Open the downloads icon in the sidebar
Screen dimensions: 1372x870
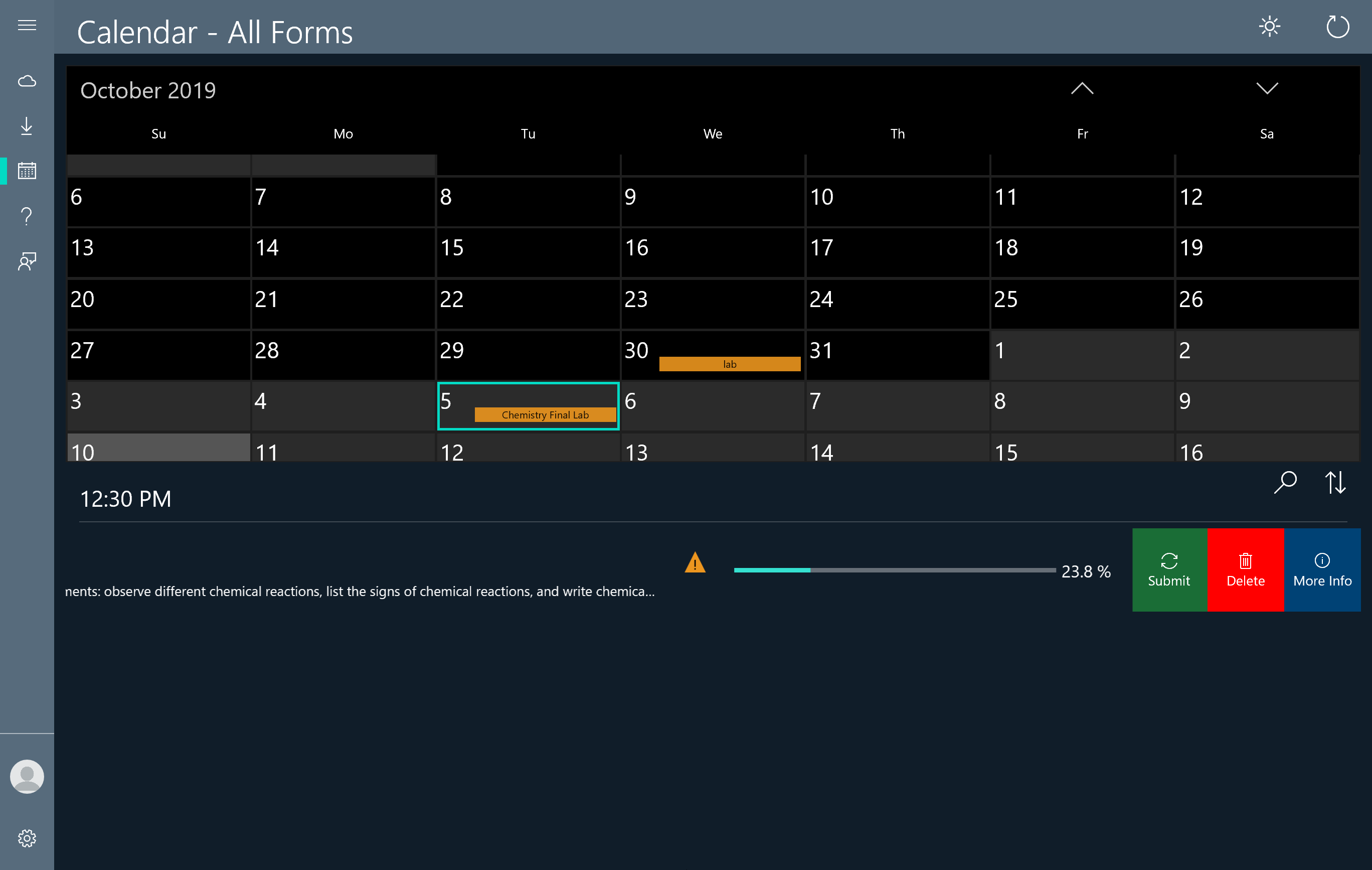(27, 126)
